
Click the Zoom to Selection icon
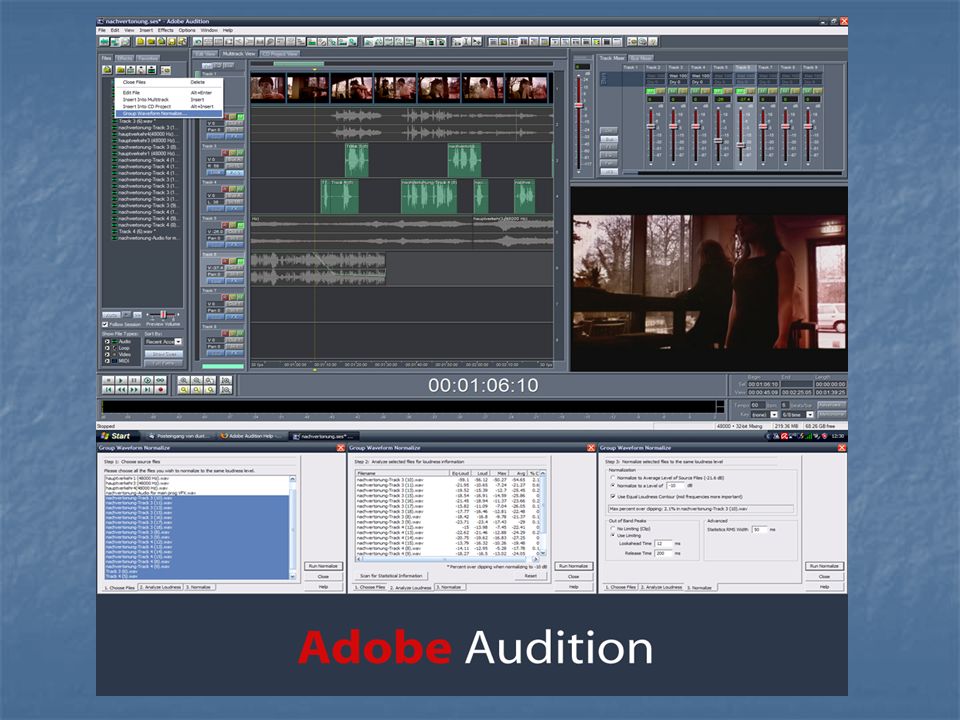pyautogui.click(x=183, y=389)
